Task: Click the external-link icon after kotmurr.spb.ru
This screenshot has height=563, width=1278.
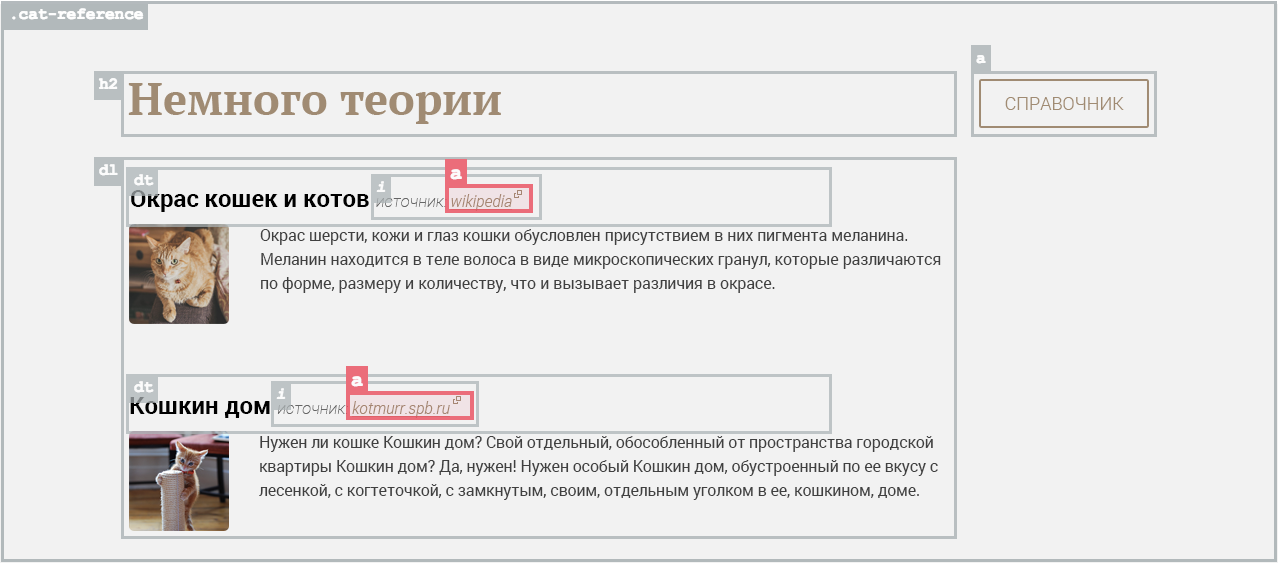Action: [x=458, y=401]
